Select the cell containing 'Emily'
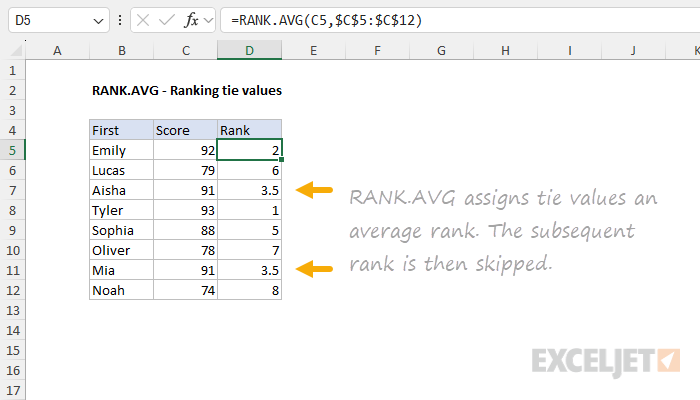The image size is (700, 400). 121,150
